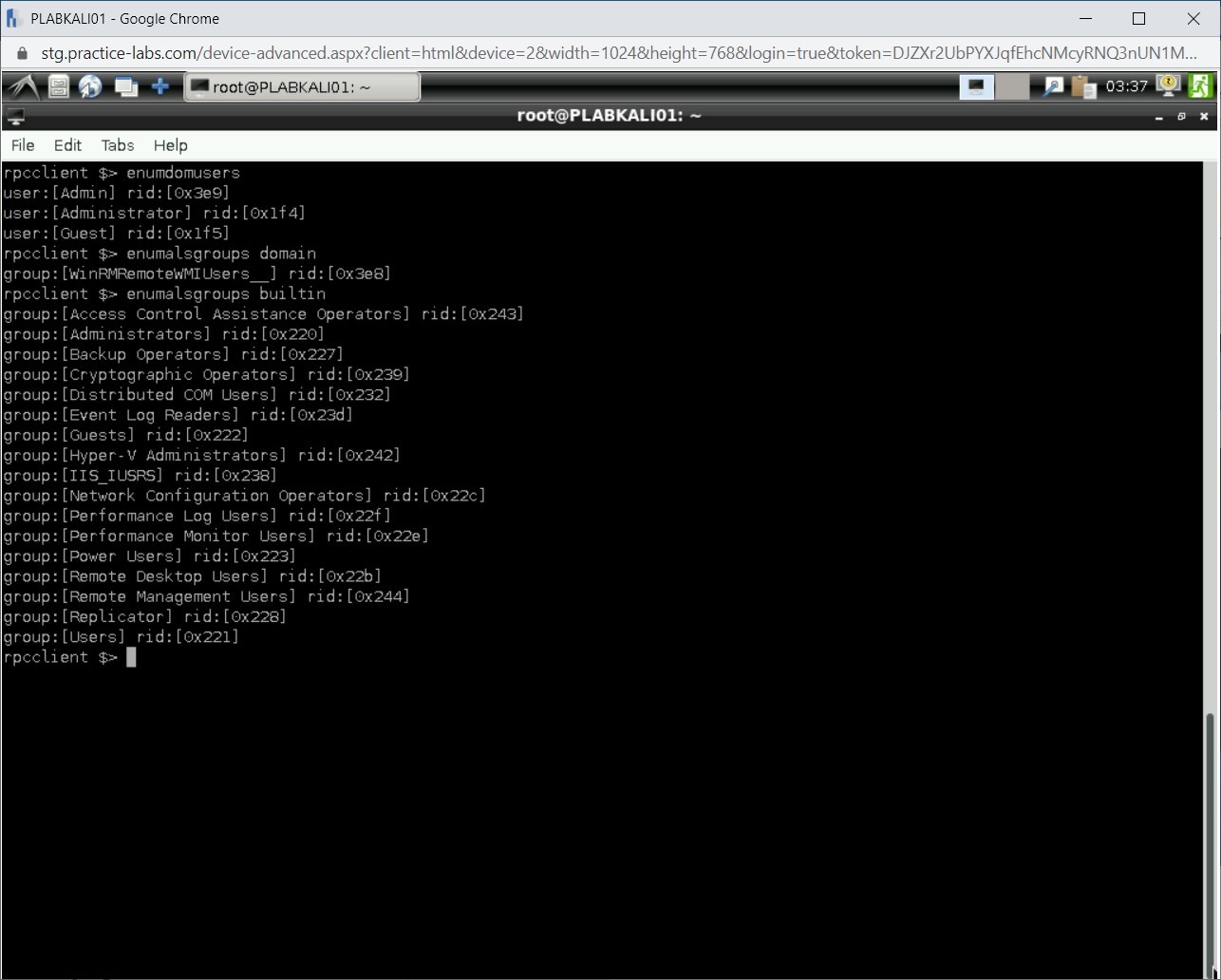
Task: Open the Help menu
Action: click(171, 145)
